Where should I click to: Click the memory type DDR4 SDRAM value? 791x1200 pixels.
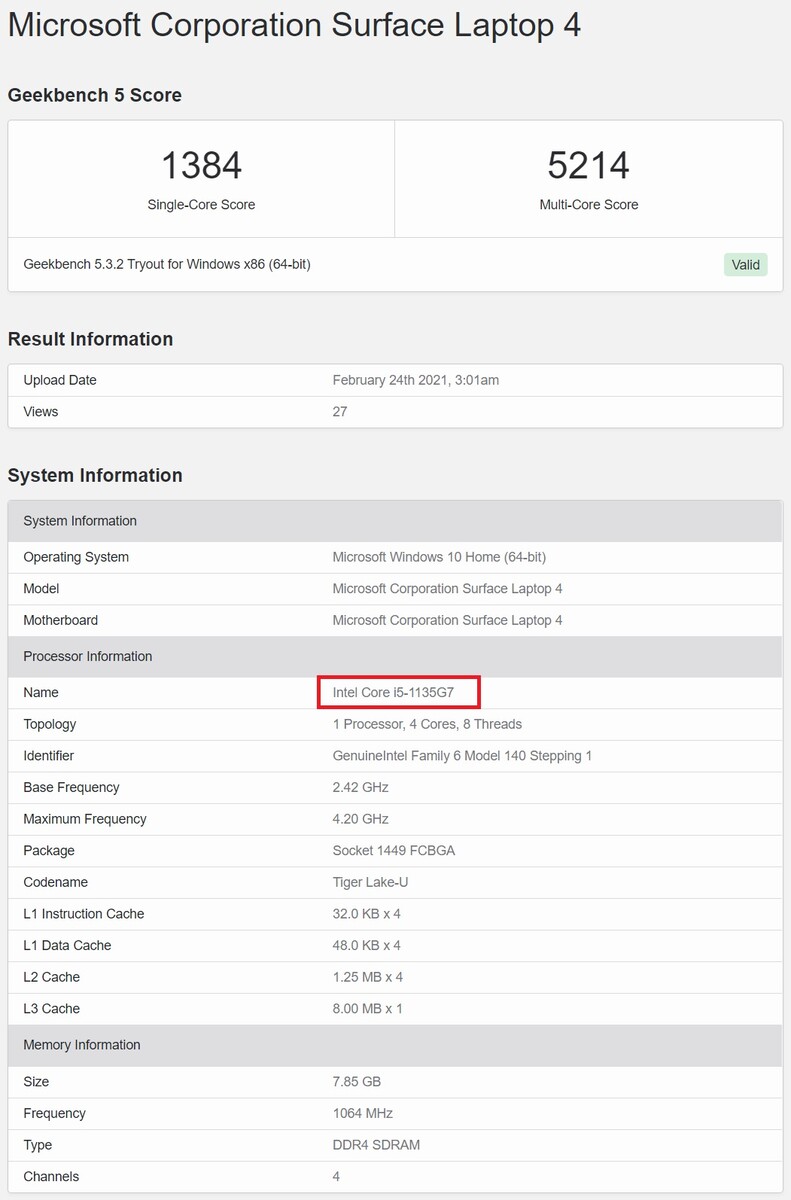click(x=376, y=1145)
